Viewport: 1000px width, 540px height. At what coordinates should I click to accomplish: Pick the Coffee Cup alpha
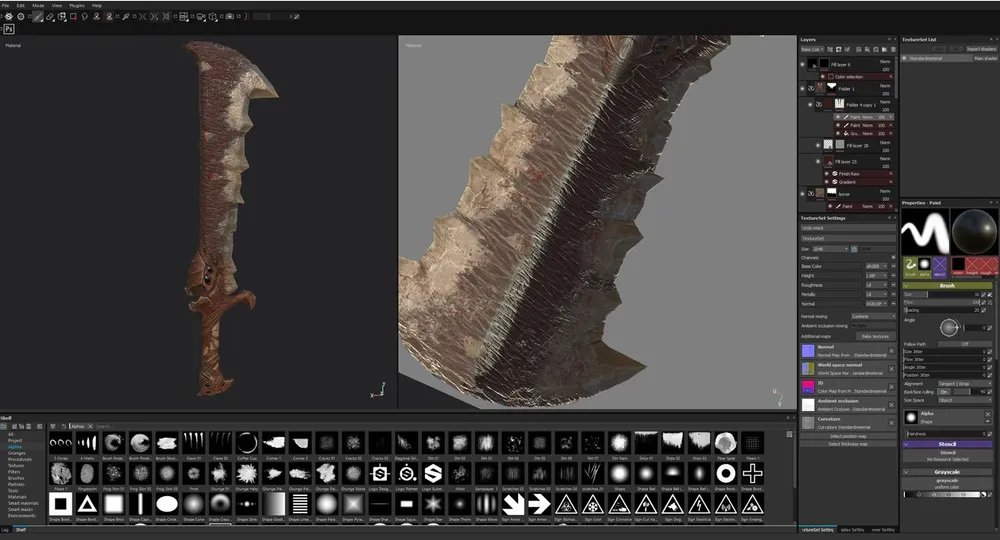click(246, 443)
